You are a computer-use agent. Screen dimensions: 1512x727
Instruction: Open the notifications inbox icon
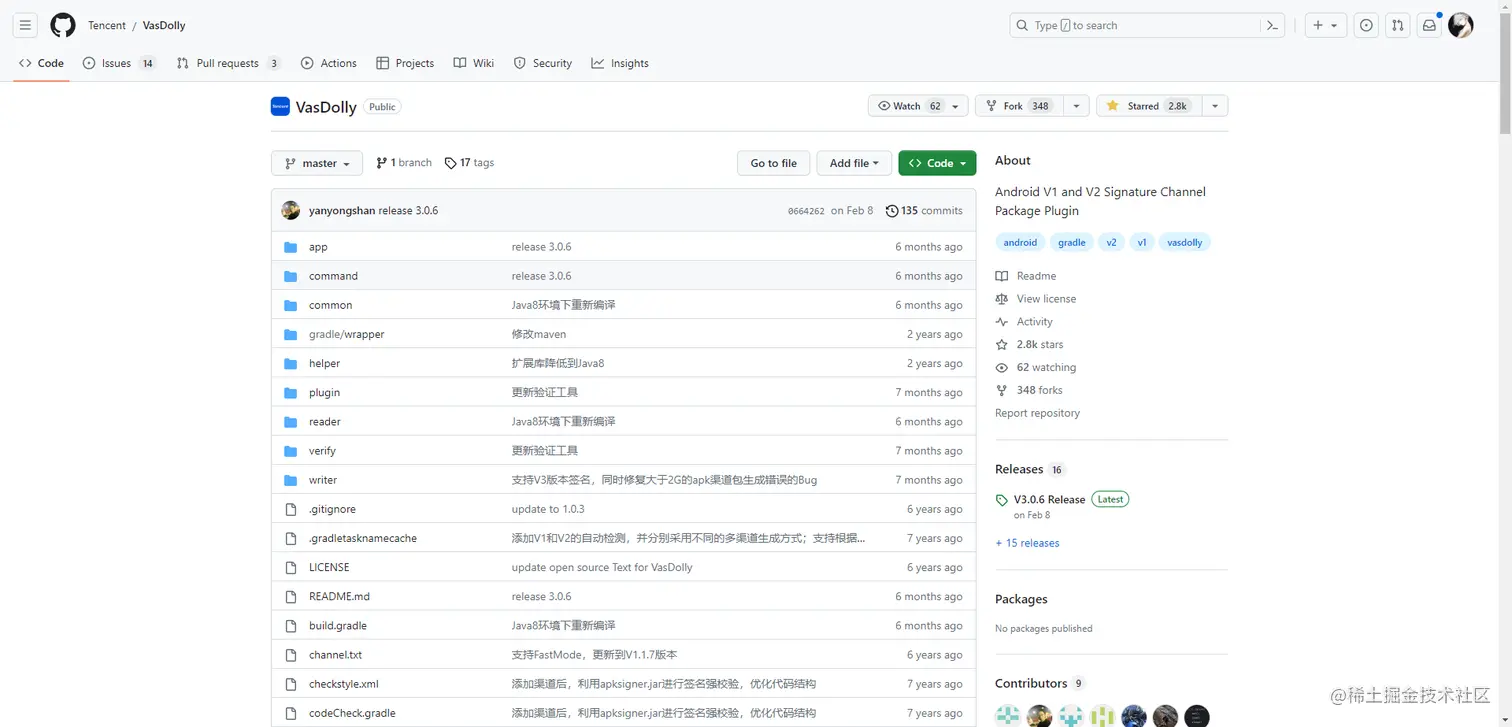pos(1429,25)
